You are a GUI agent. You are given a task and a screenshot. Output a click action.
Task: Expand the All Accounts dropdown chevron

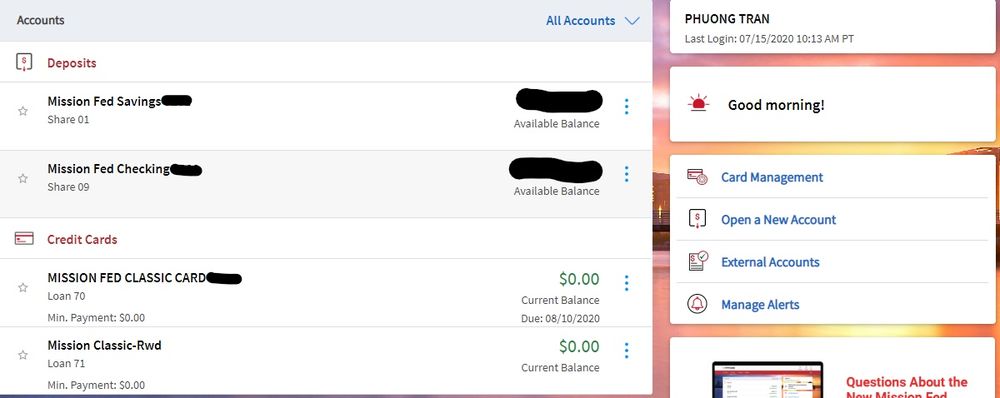tap(632, 21)
